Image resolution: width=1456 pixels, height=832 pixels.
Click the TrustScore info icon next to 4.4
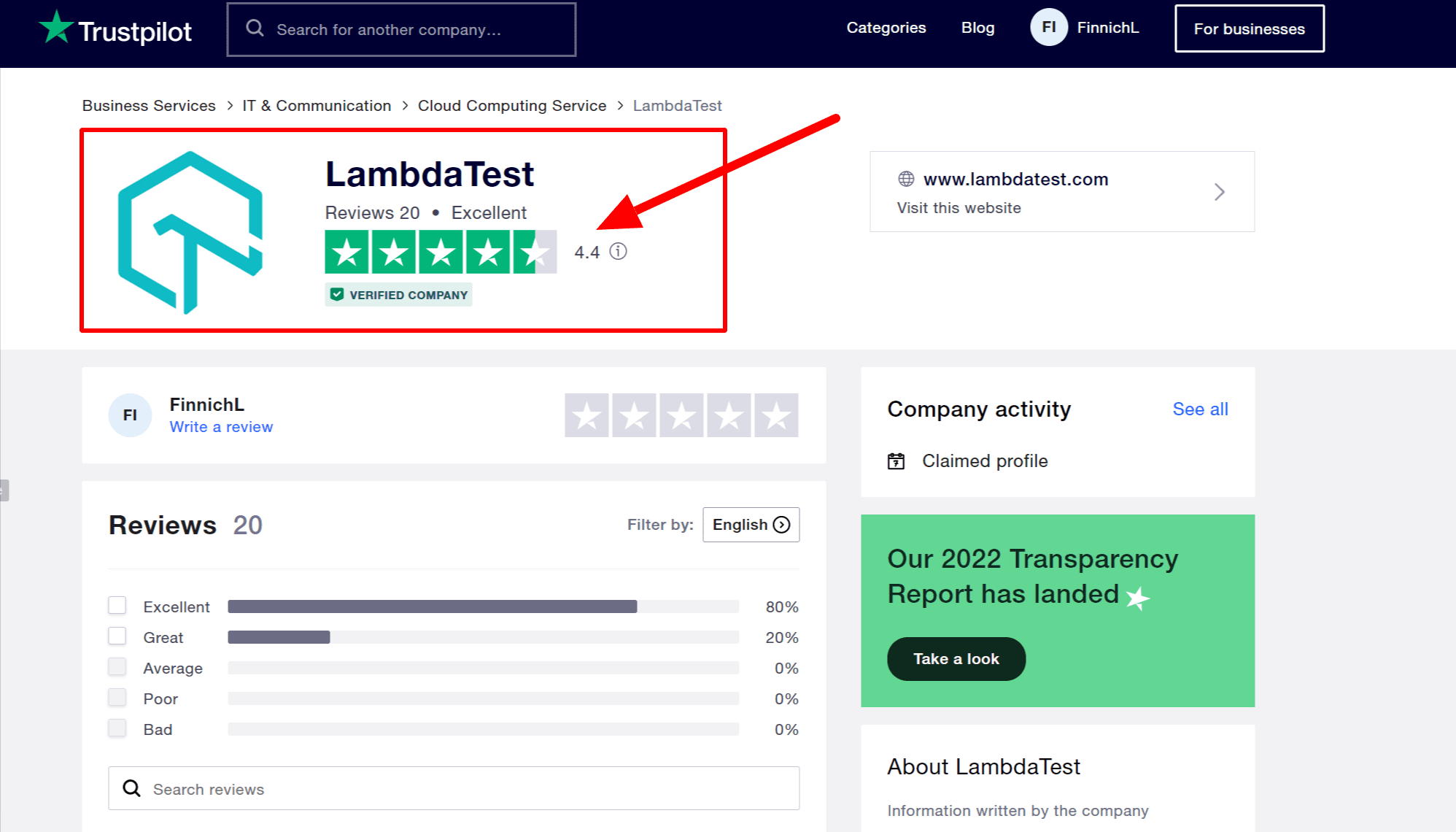point(618,252)
